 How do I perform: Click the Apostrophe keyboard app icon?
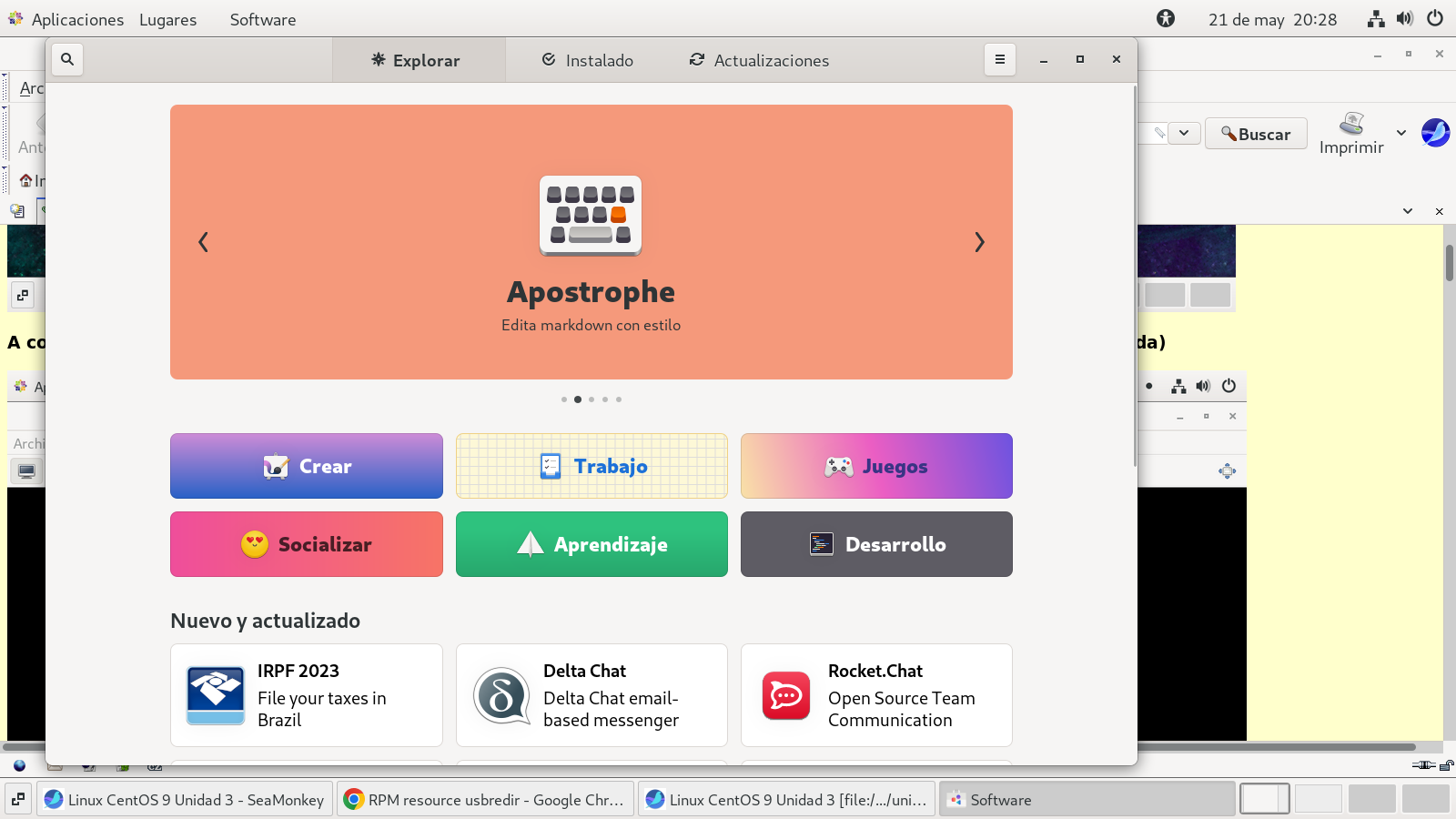591,216
